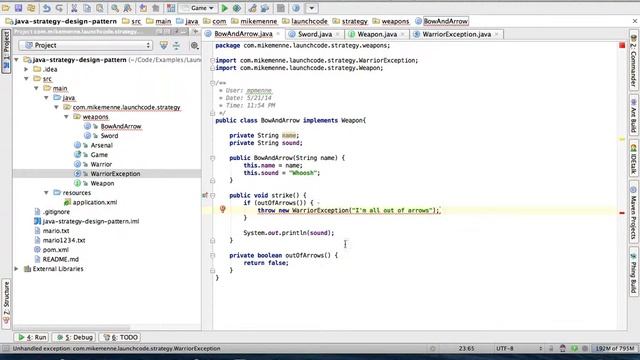640x360 pixels.
Task: Click the mikemenne breadcrumb in navigation bar
Action: pyautogui.click(x=254, y=21)
